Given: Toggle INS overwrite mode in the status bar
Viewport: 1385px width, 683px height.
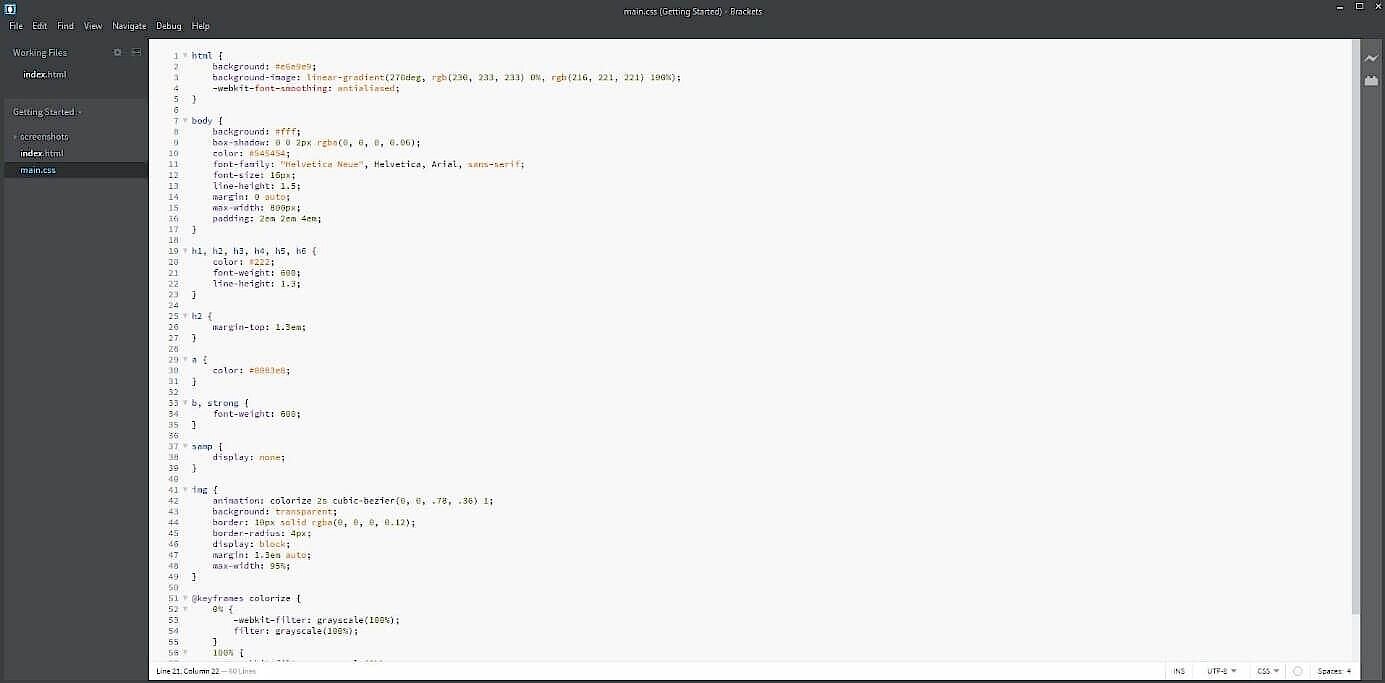Looking at the screenshot, I should (x=1179, y=671).
